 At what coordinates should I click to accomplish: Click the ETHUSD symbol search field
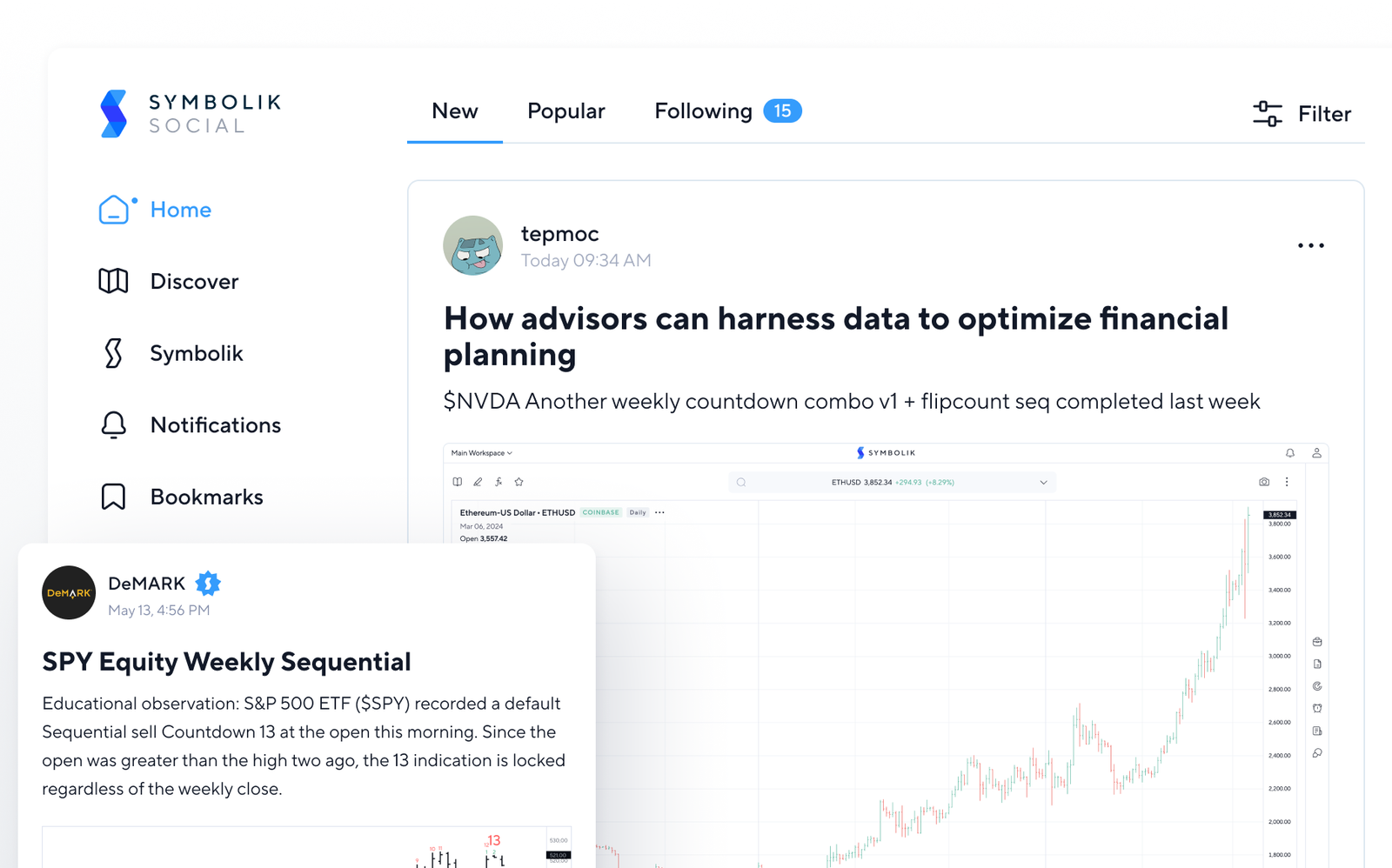coord(892,482)
